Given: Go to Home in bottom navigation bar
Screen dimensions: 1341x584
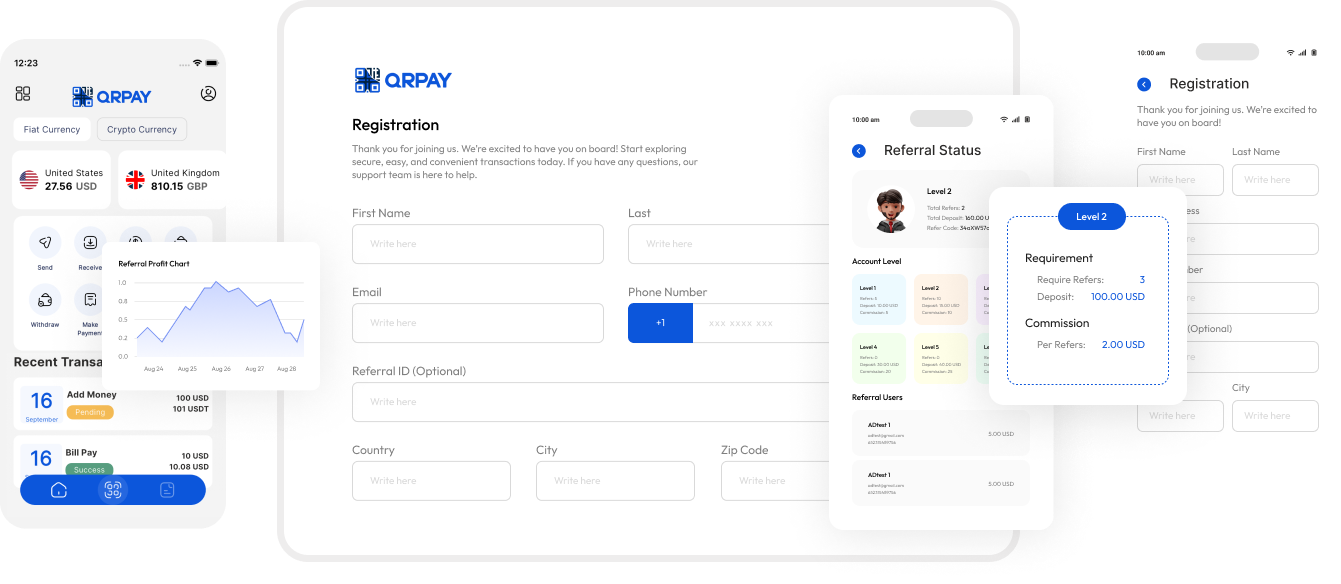Looking at the screenshot, I should pyautogui.click(x=59, y=490).
